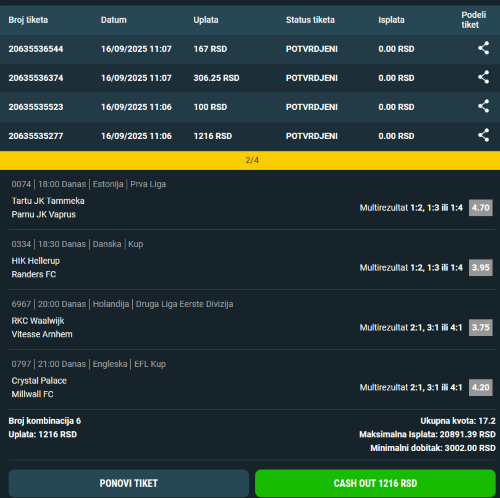Image resolution: width=500 pixels, height=498 pixels.
Task: Expand ticket row with 306.25 RSD payment
Action: point(250,78)
